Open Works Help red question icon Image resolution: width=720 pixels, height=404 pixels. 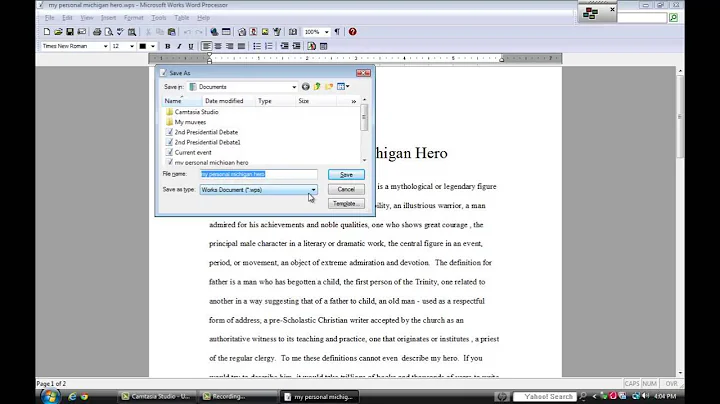[x=352, y=32]
